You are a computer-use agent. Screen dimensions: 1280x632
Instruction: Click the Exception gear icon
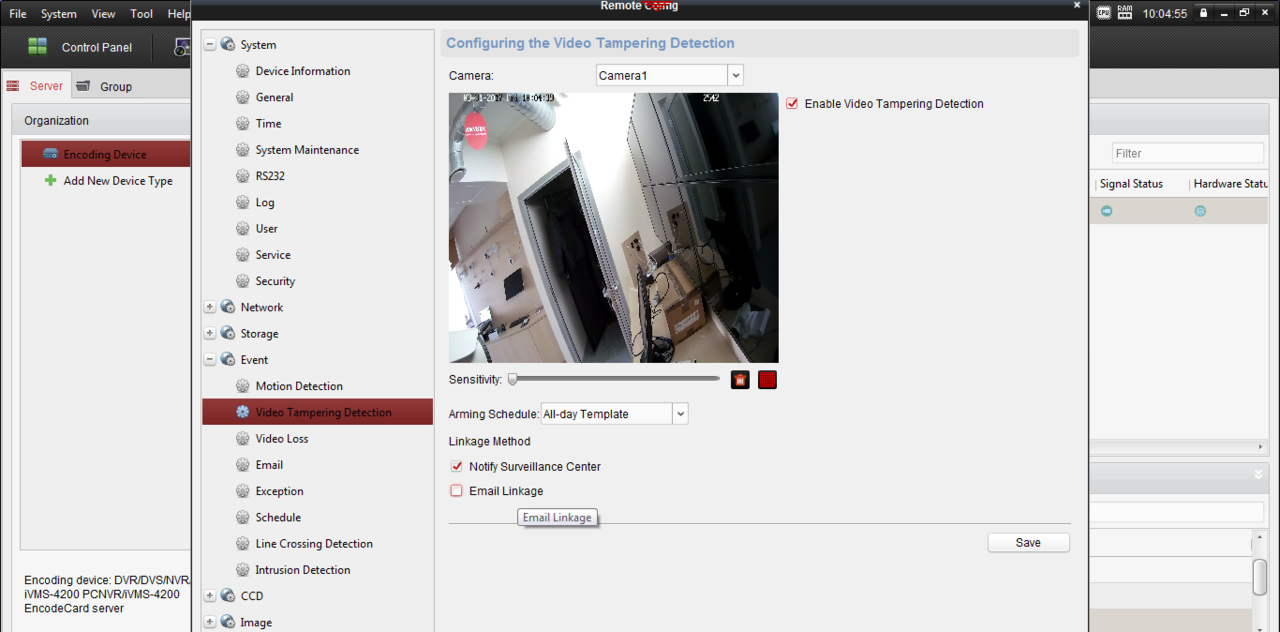point(242,491)
